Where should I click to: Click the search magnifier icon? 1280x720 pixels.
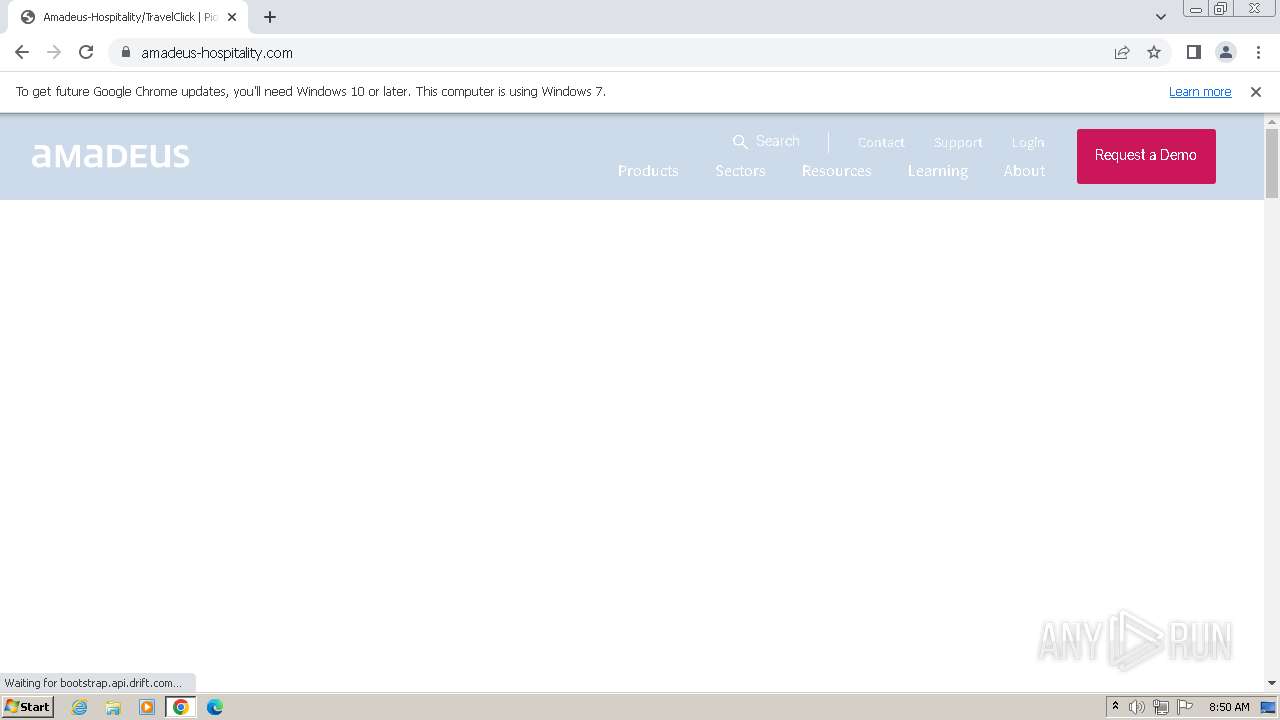(740, 142)
